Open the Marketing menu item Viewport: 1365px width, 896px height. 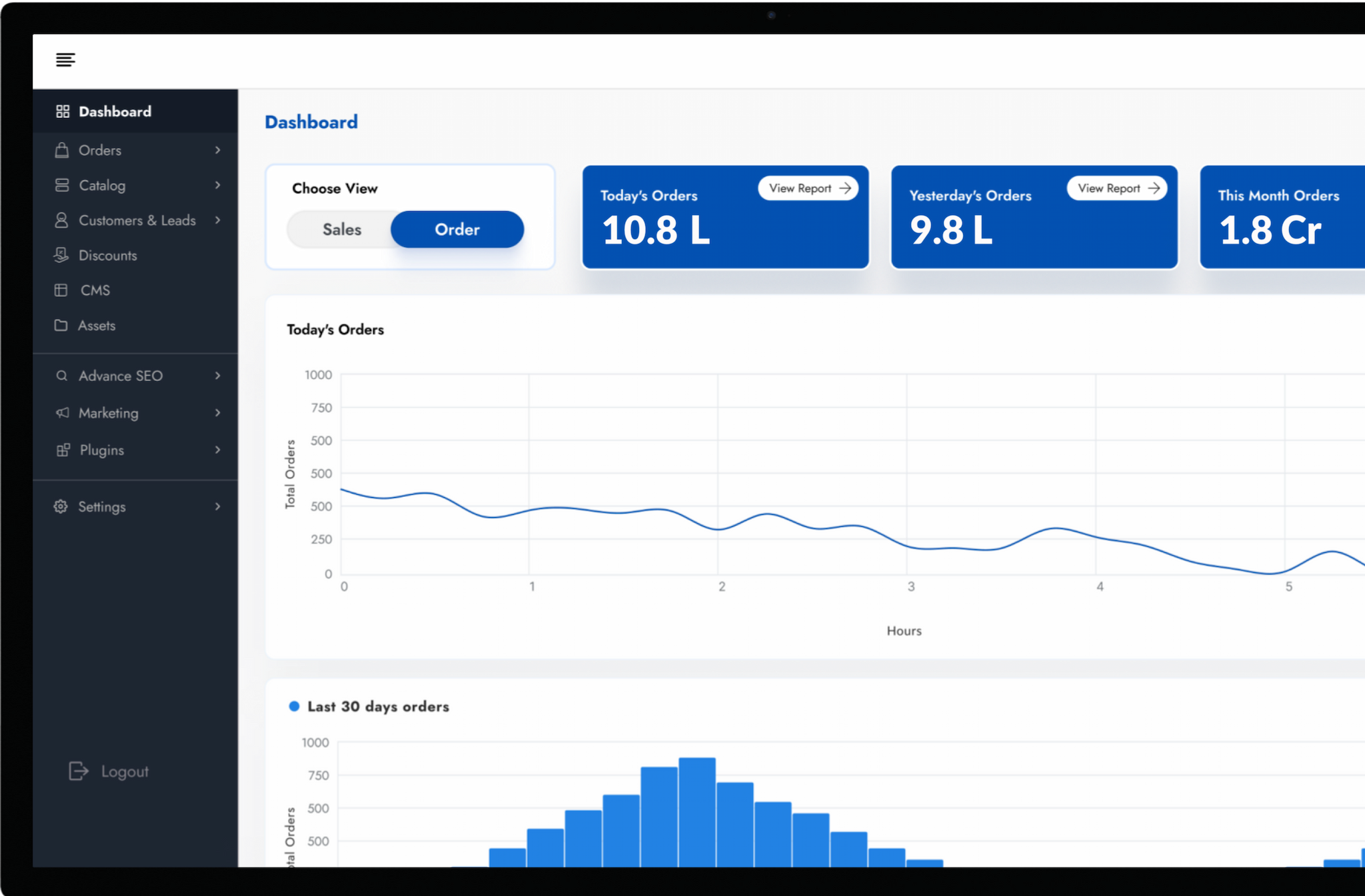(x=135, y=413)
